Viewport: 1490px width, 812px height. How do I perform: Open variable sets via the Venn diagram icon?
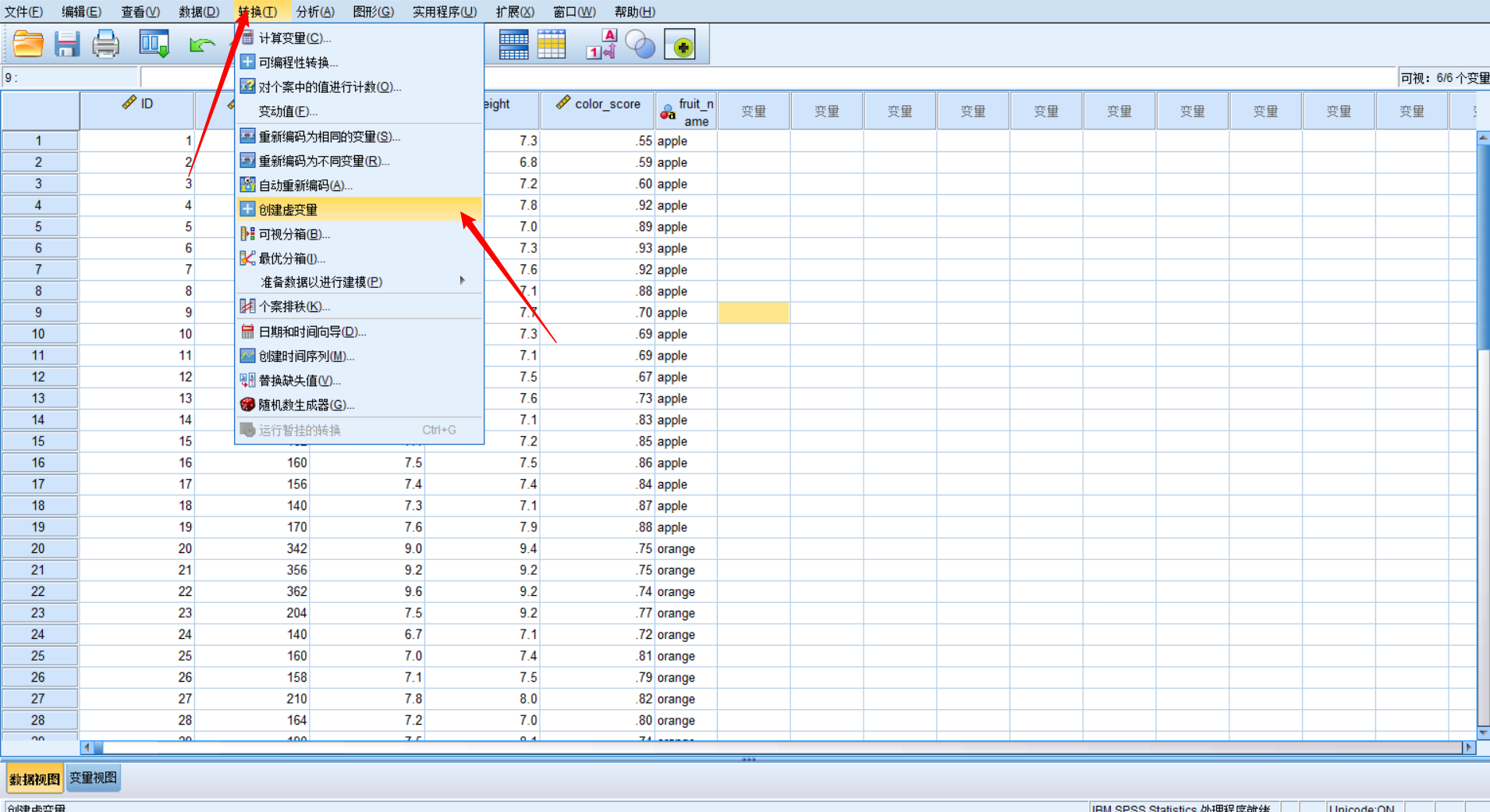tap(640, 44)
